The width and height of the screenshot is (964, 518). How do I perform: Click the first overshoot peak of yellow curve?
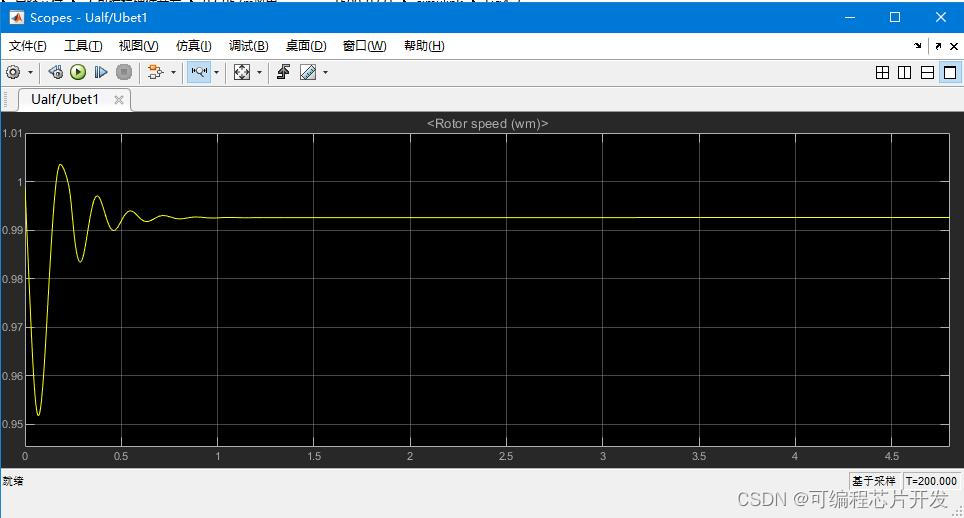pos(60,165)
